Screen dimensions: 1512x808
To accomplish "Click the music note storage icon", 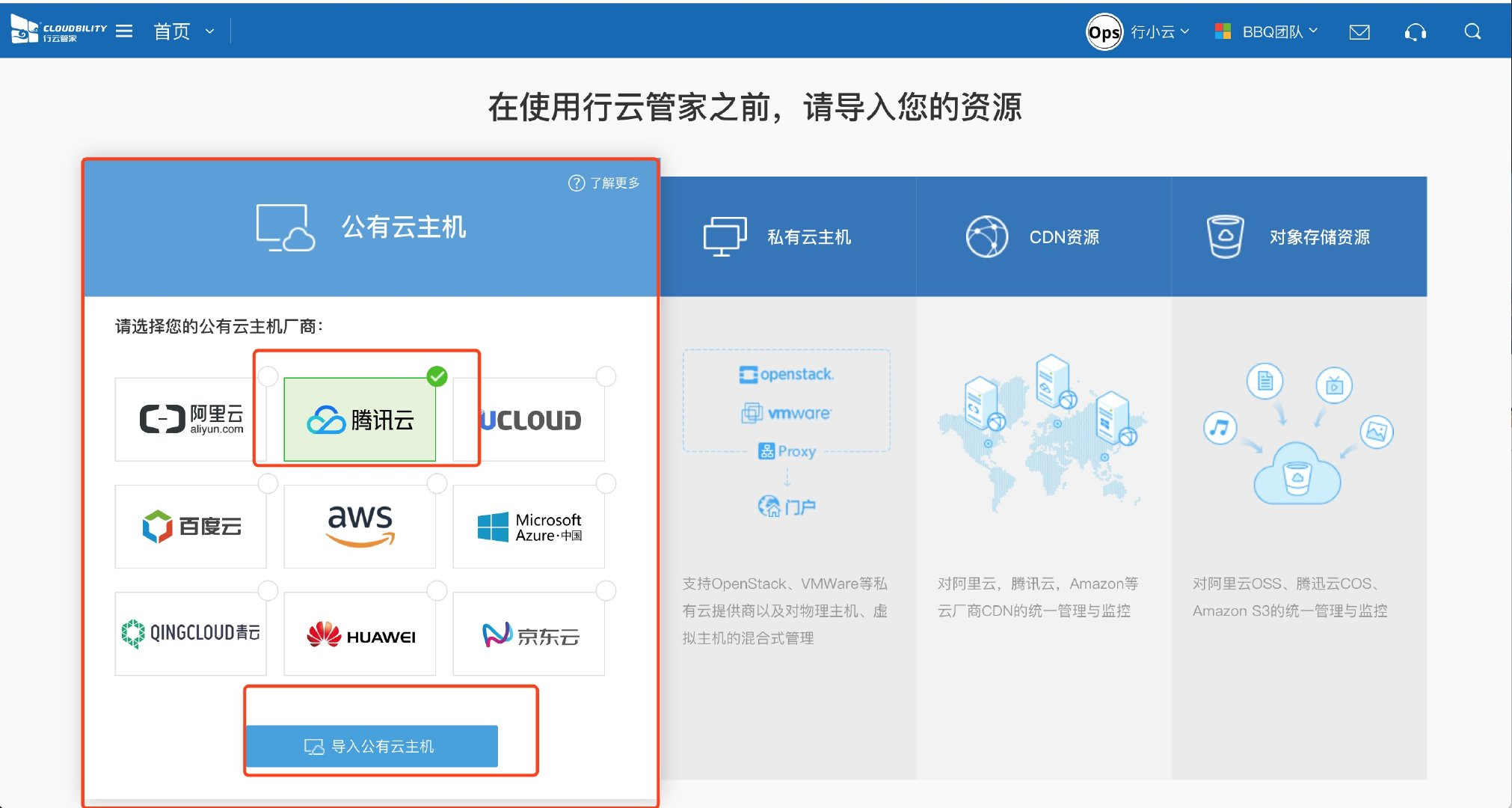I will (1220, 428).
